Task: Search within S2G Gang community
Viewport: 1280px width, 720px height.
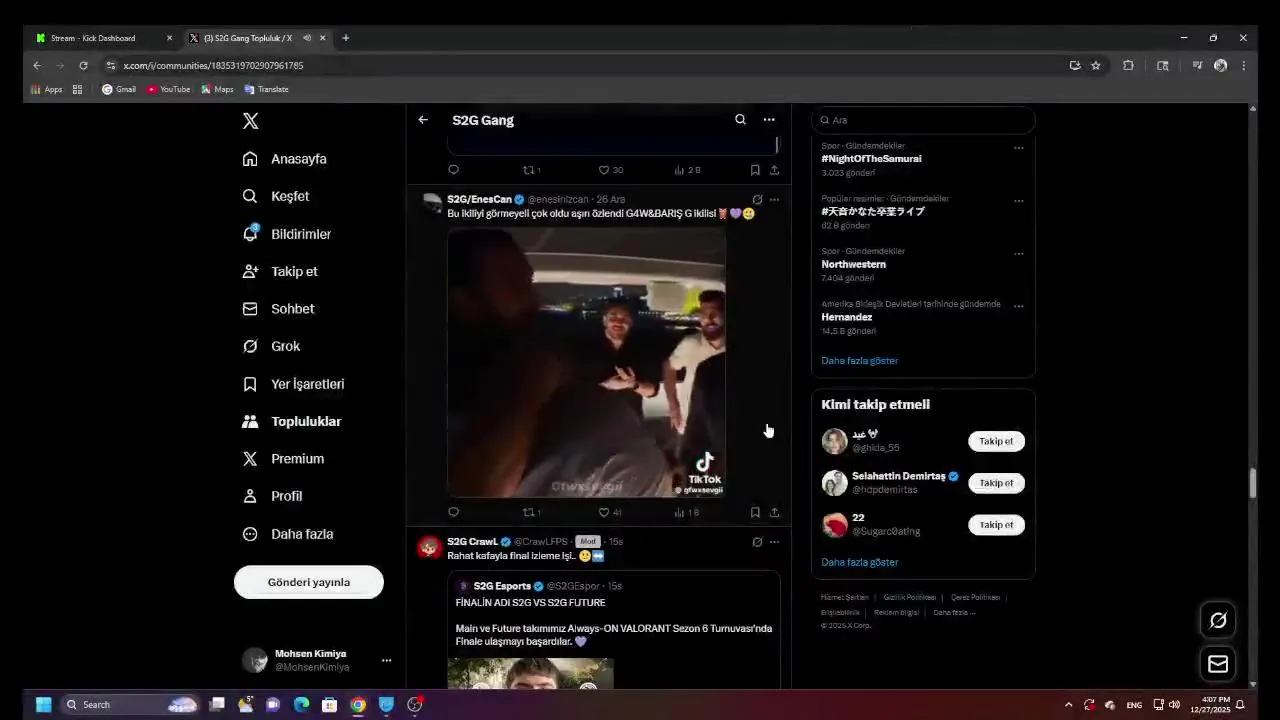Action: click(x=740, y=120)
